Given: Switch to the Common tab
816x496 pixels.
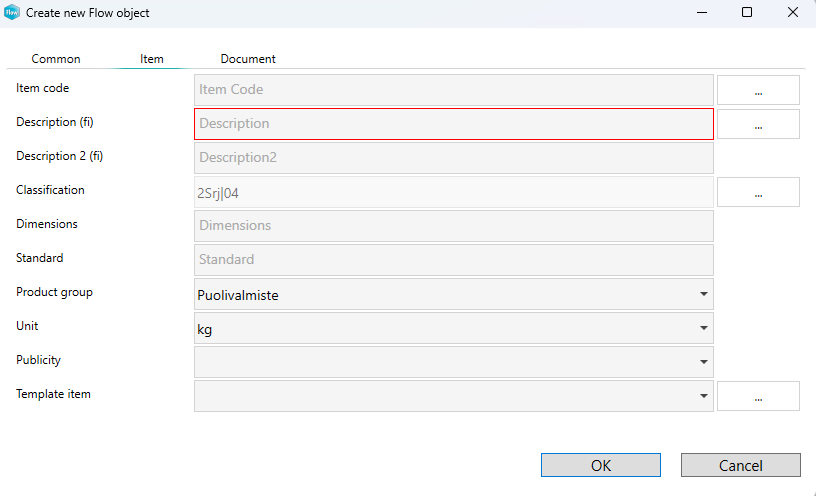Looking at the screenshot, I should tap(56, 59).
